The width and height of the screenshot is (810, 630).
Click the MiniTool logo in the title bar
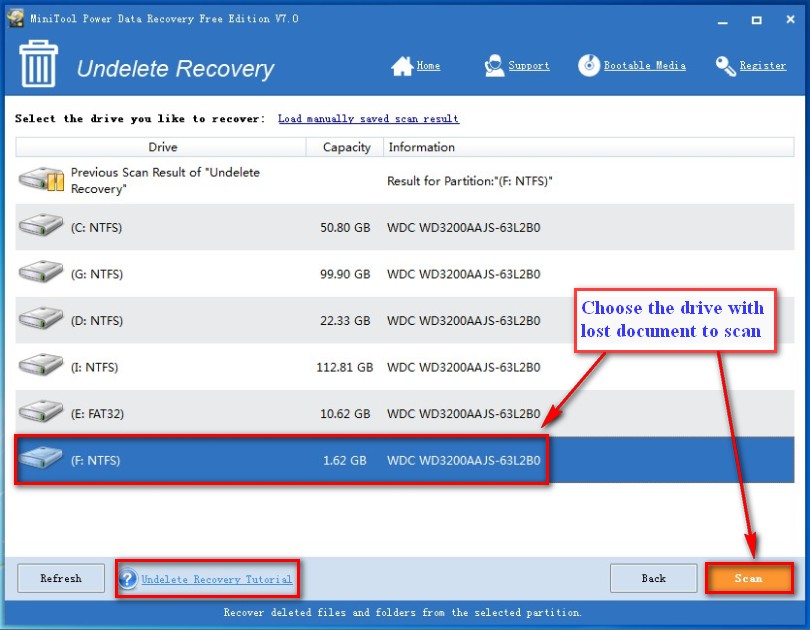14,17
